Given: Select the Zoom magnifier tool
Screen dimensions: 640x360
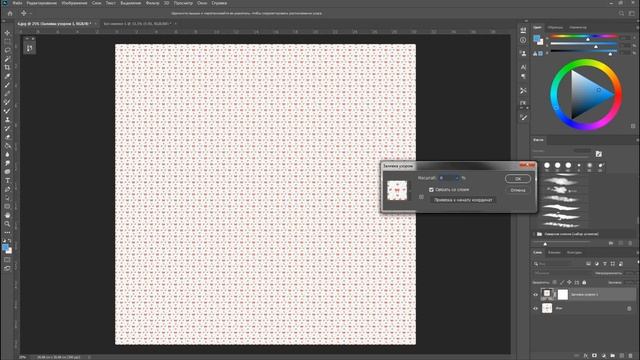Looking at the screenshot, I should pos(7,224).
